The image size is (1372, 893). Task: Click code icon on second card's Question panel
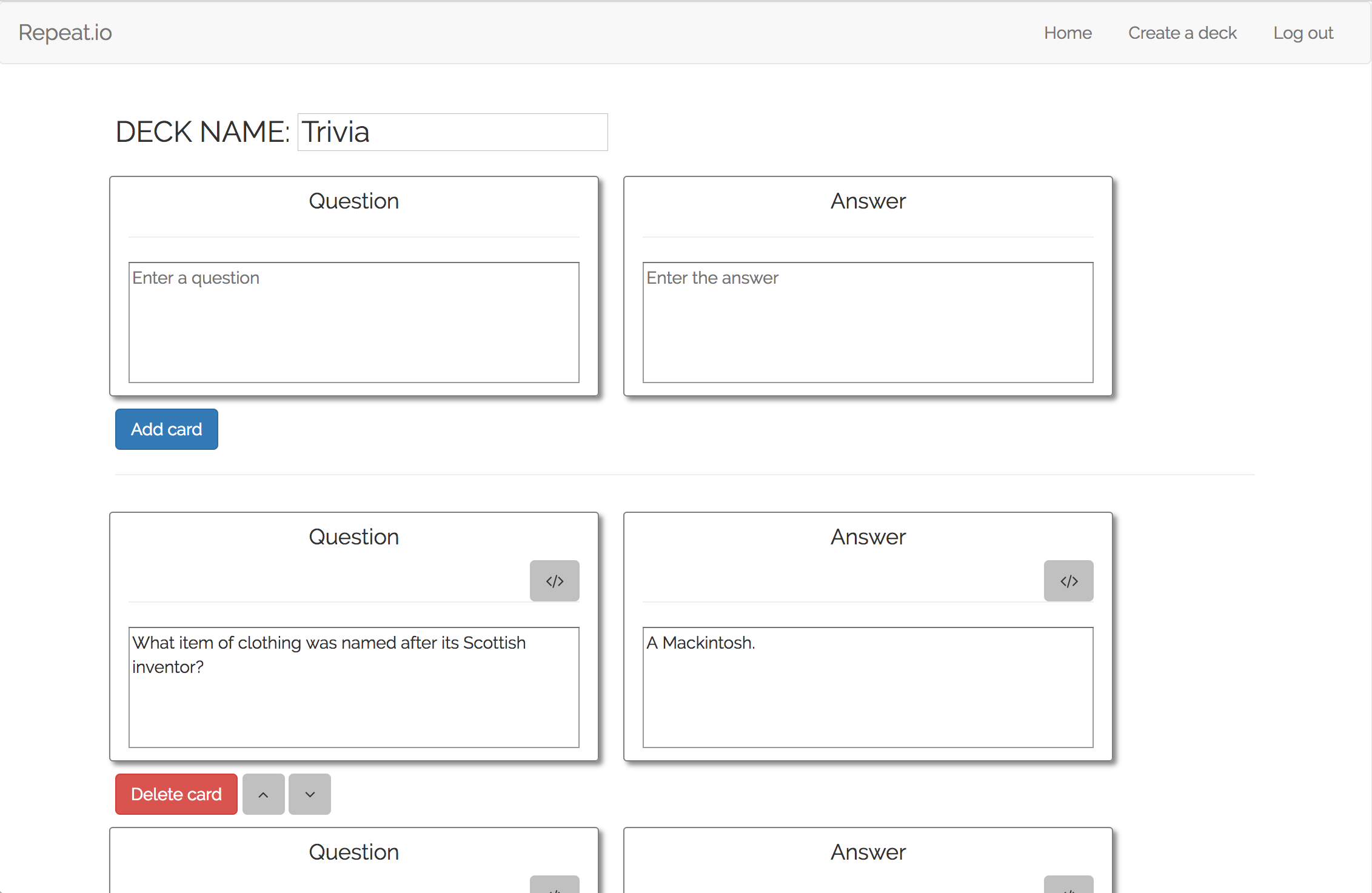[554, 885]
